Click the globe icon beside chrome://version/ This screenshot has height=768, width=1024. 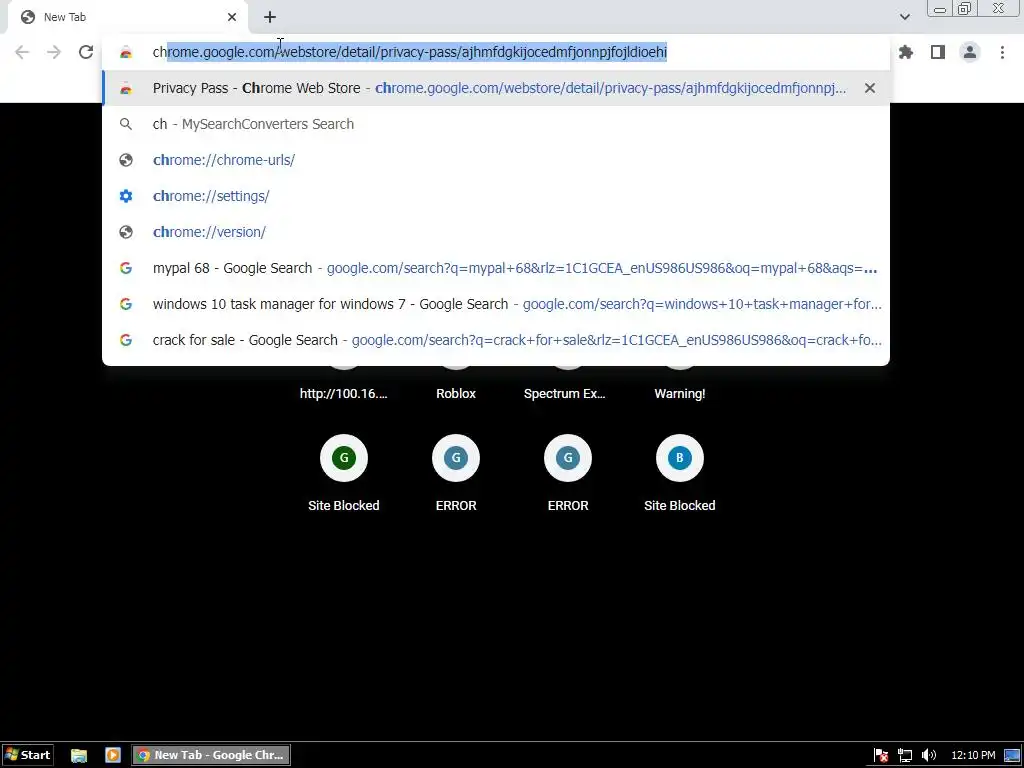pos(126,232)
